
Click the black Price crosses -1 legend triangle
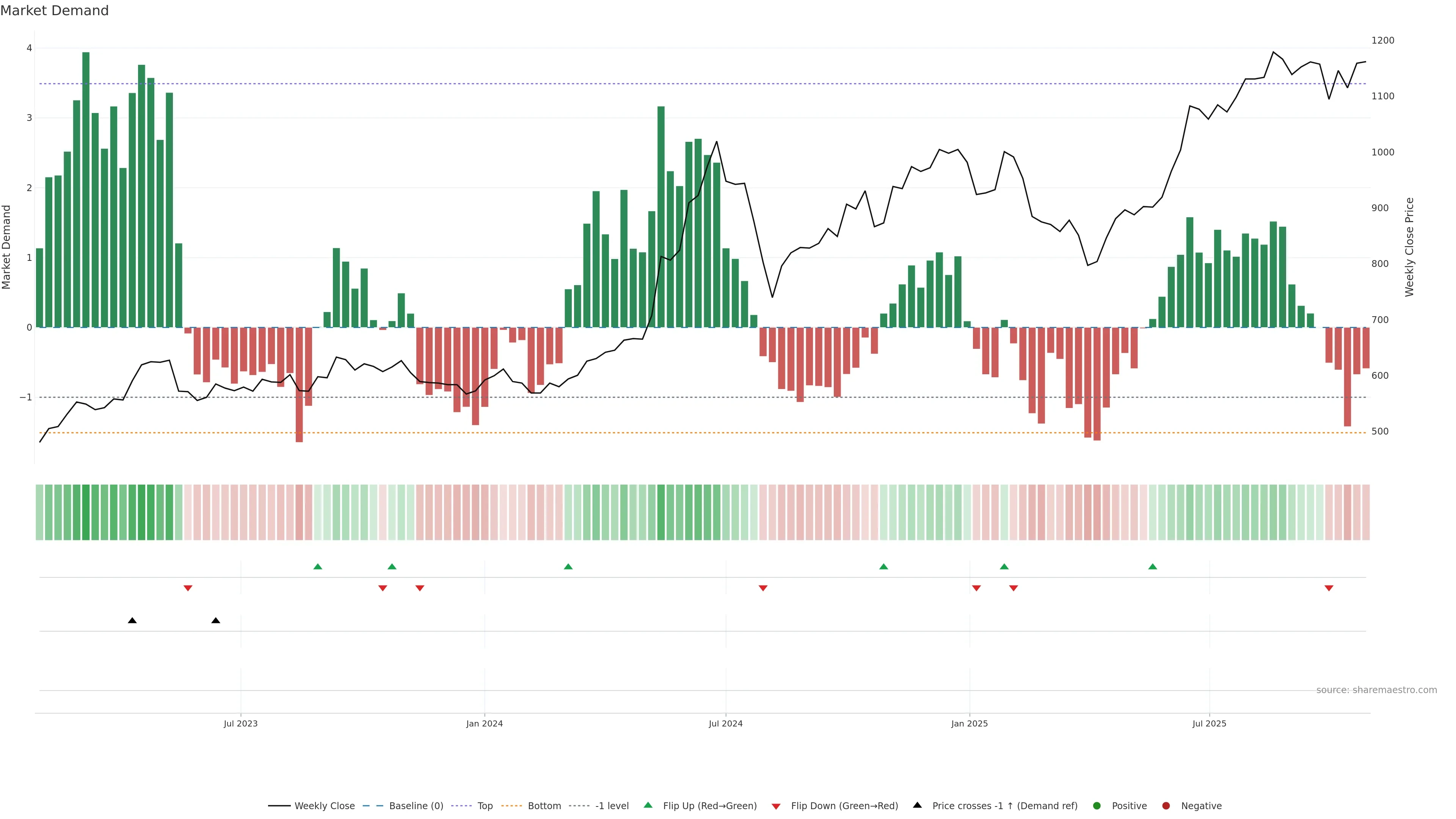[x=917, y=805]
